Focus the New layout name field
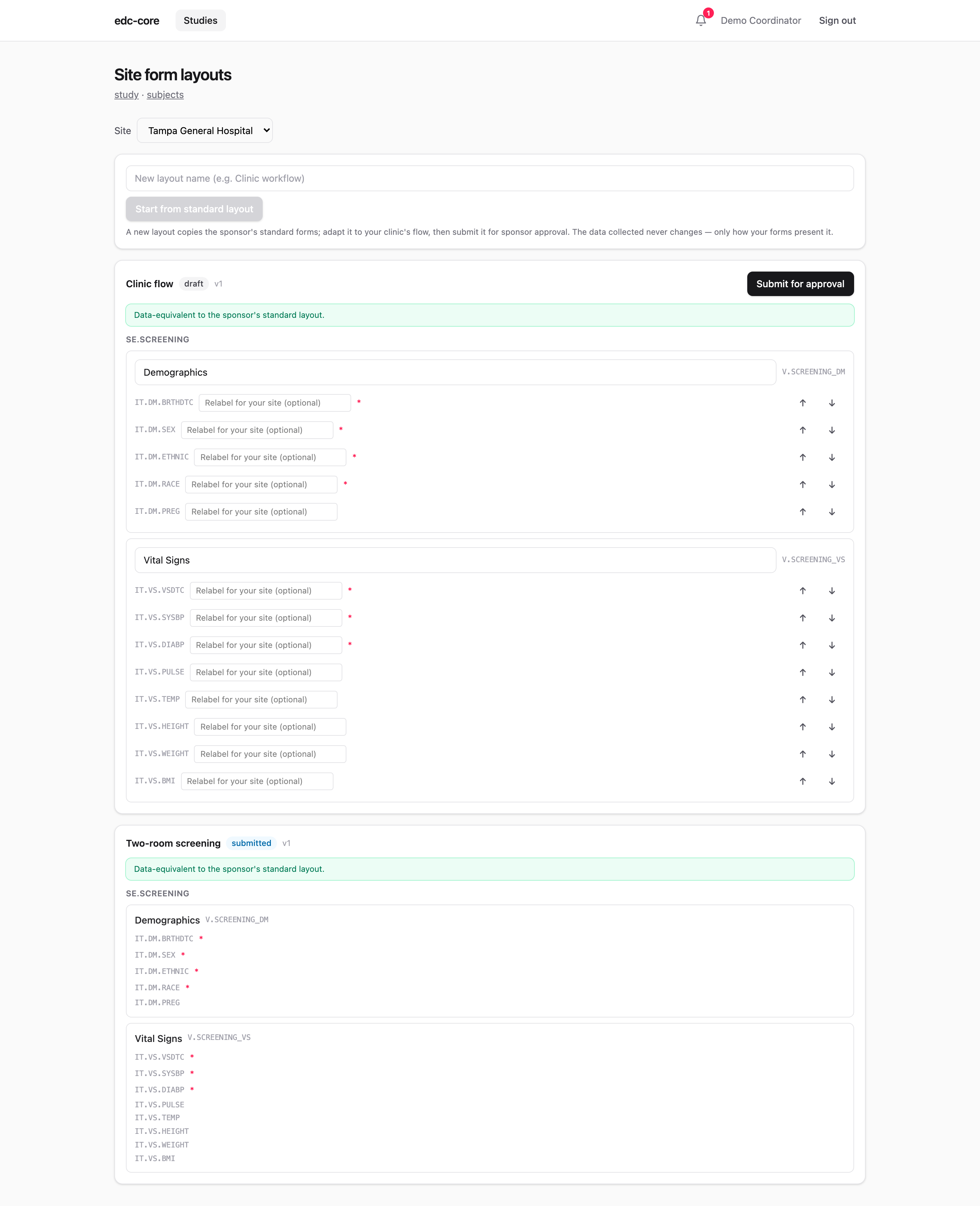Image resolution: width=980 pixels, height=1206 pixels. click(x=489, y=178)
